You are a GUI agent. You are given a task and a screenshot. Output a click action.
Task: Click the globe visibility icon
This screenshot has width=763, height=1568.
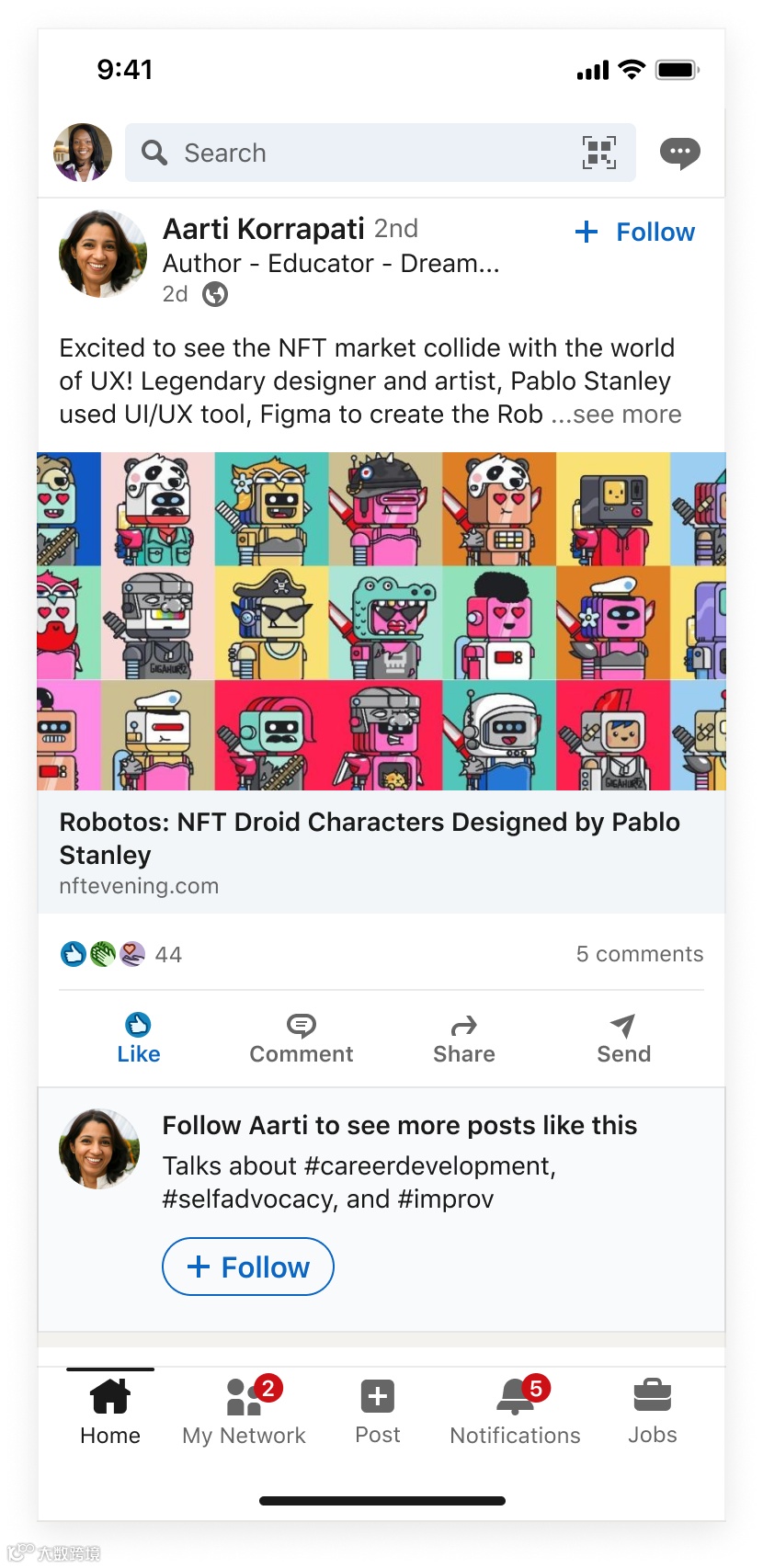pyautogui.click(x=215, y=294)
